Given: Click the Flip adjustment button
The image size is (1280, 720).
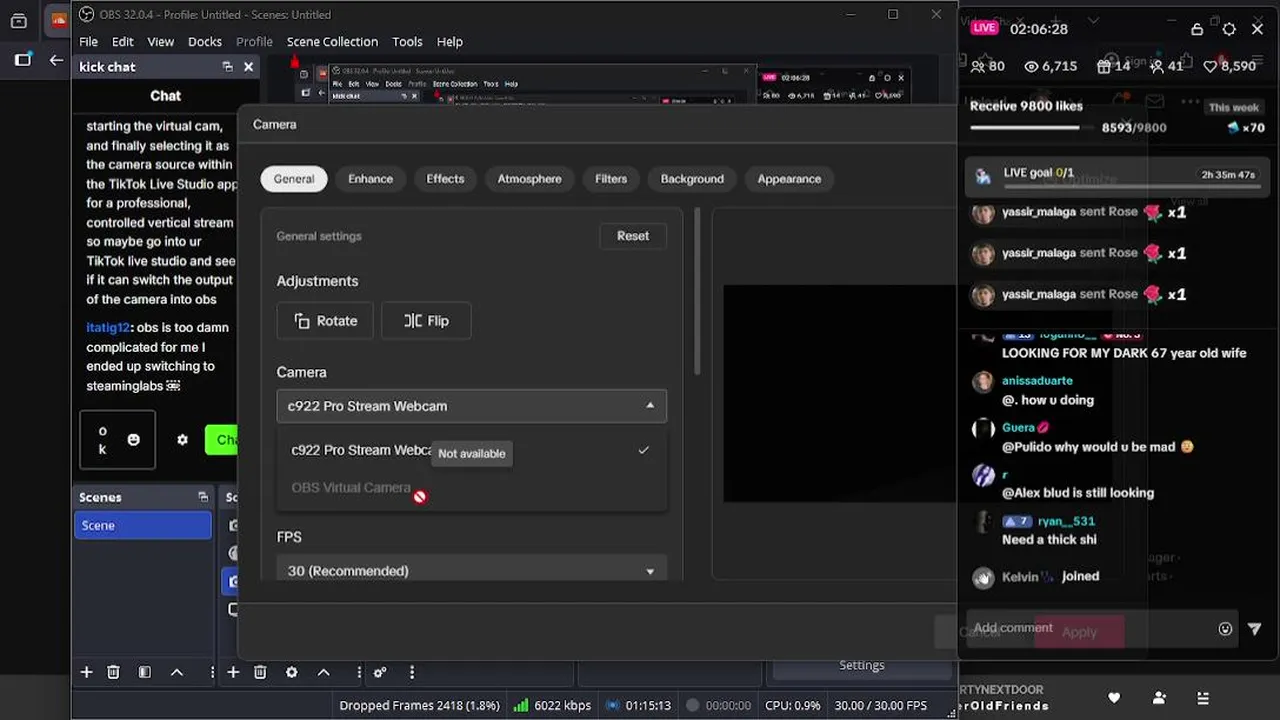Looking at the screenshot, I should click(426, 321).
